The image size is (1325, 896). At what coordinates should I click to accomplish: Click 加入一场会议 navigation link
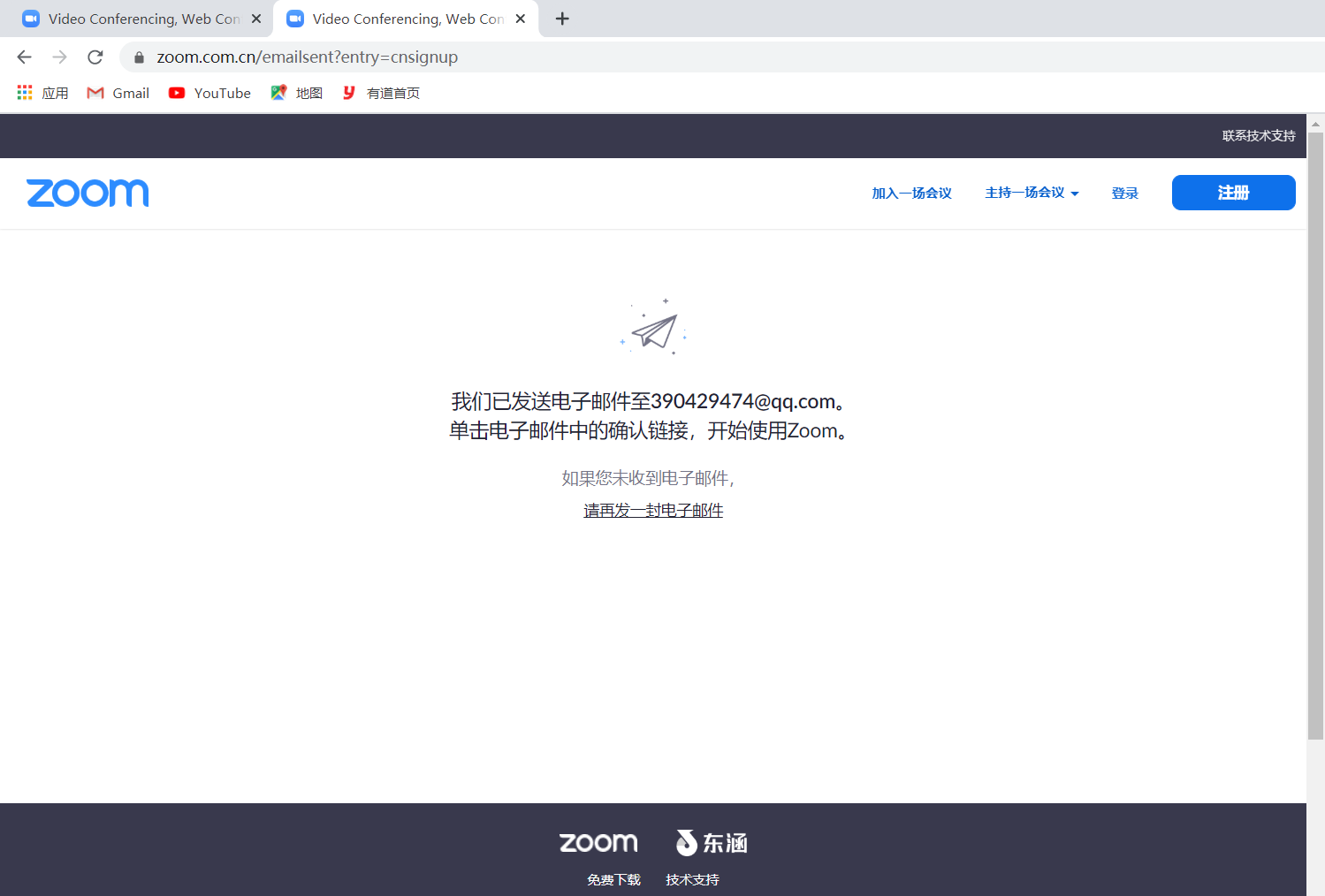911,194
